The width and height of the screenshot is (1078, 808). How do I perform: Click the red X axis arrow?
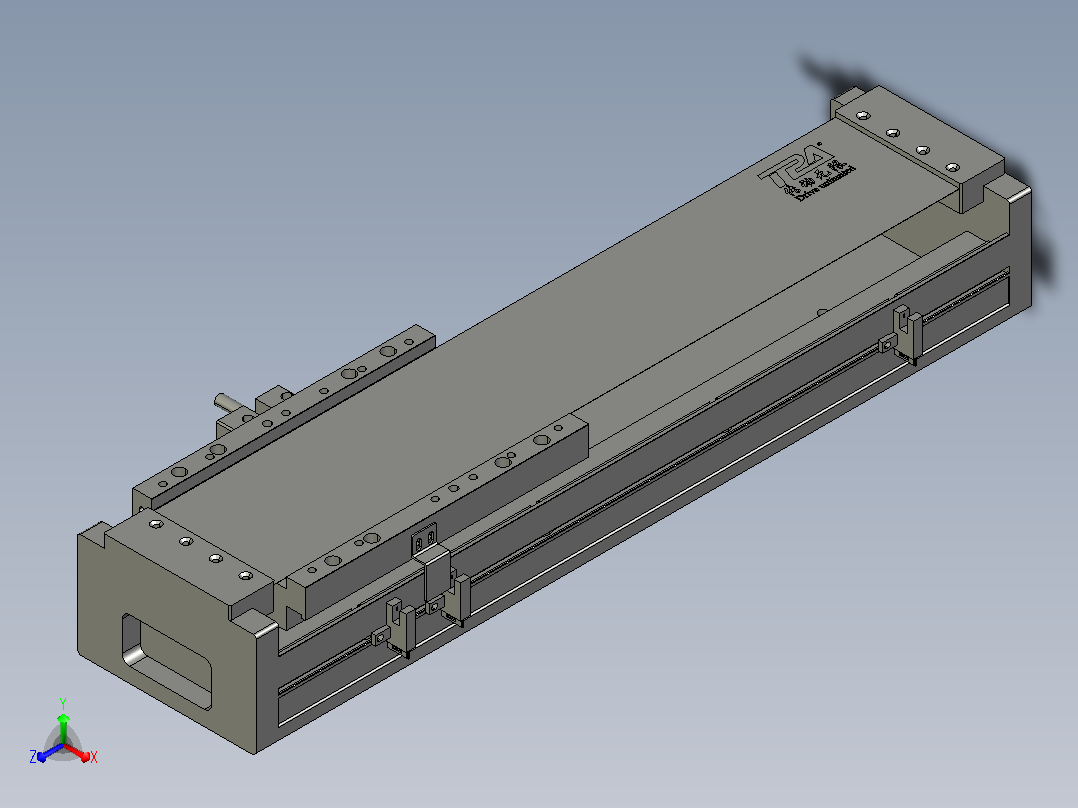coord(77,752)
